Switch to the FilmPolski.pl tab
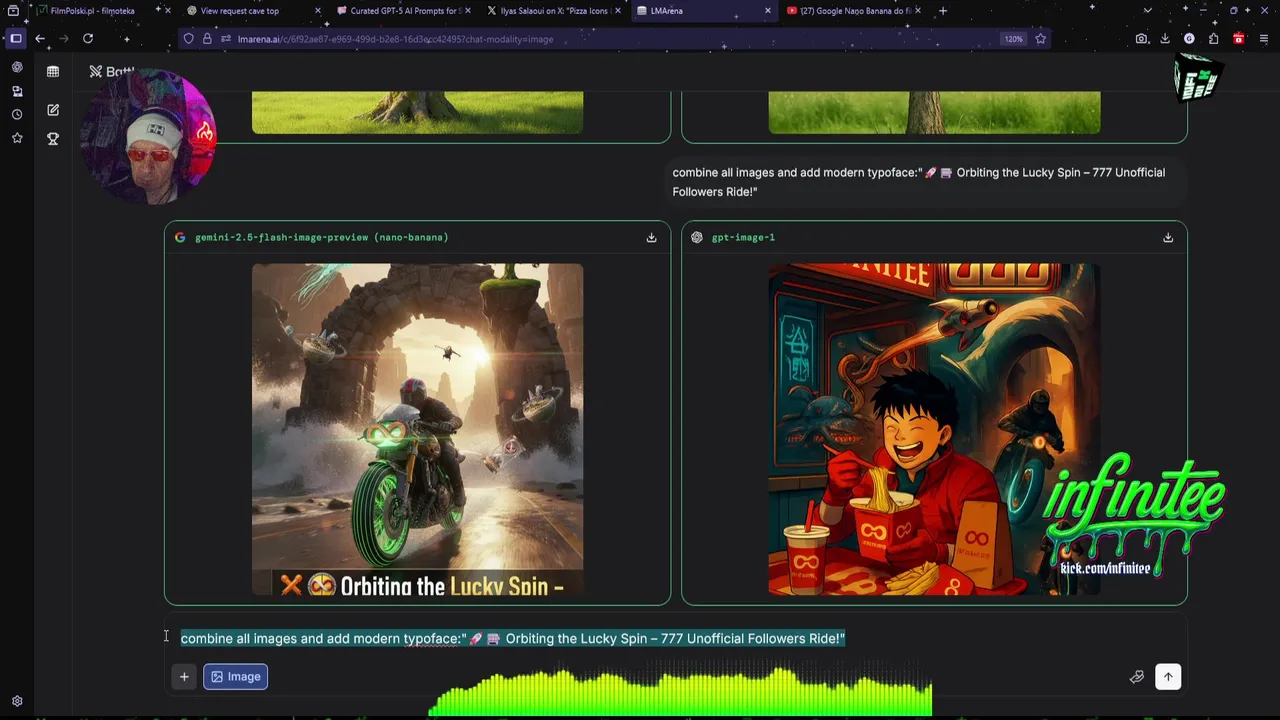Image resolution: width=1280 pixels, height=720 pixels. (x=92, y=11)
